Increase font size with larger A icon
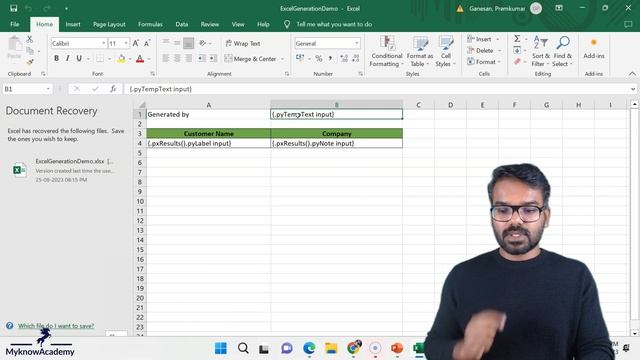Screen dimensions: 640x360 point(136,43)
